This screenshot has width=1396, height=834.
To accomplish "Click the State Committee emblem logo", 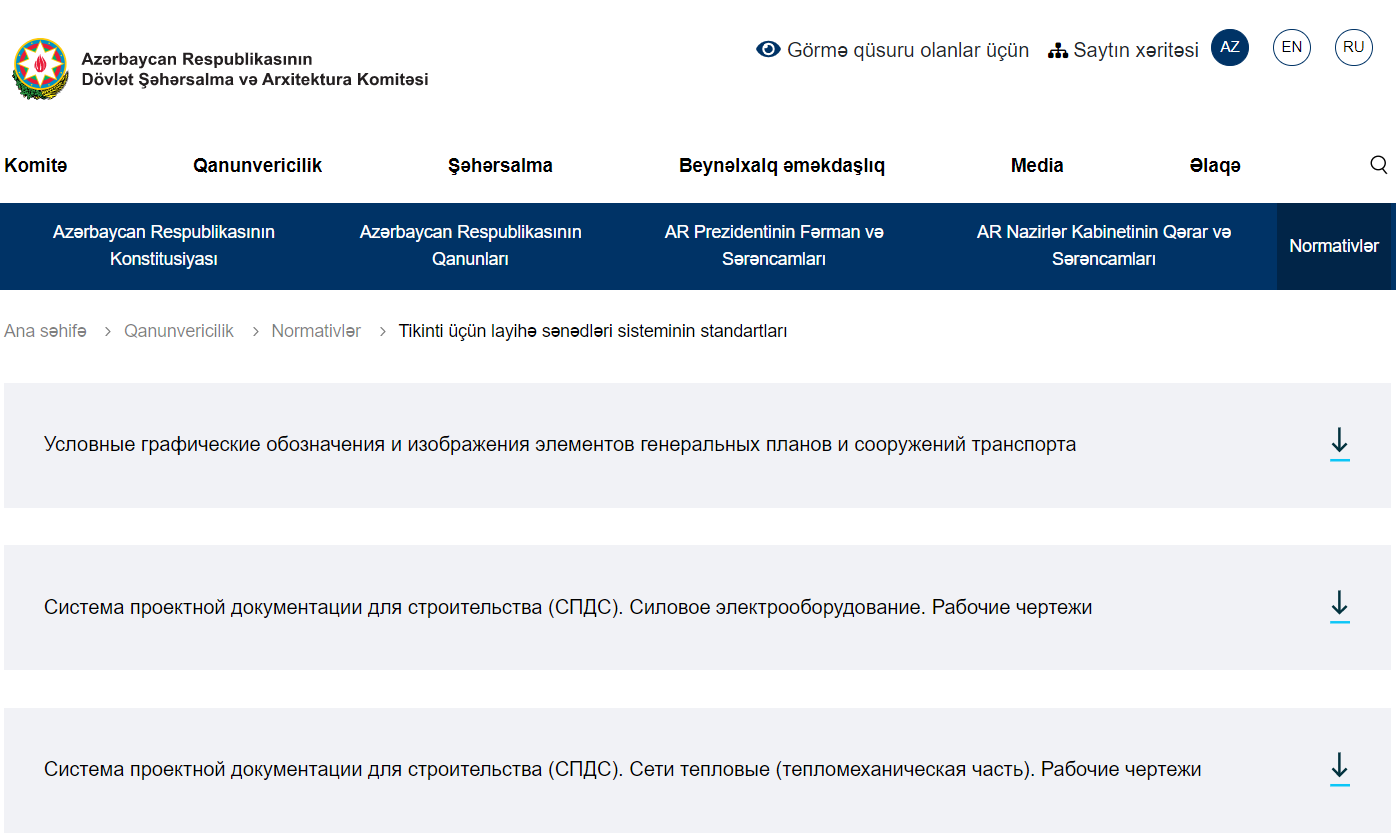I will pos(41,69).
